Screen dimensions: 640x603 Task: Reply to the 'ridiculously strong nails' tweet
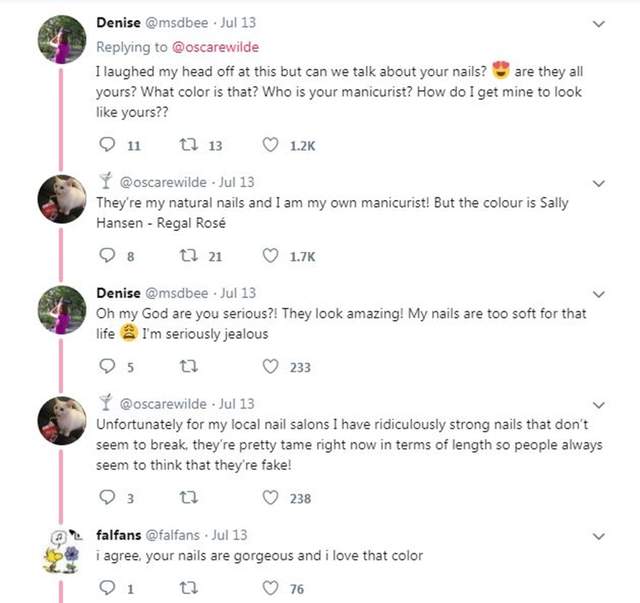tap(109, 498)
